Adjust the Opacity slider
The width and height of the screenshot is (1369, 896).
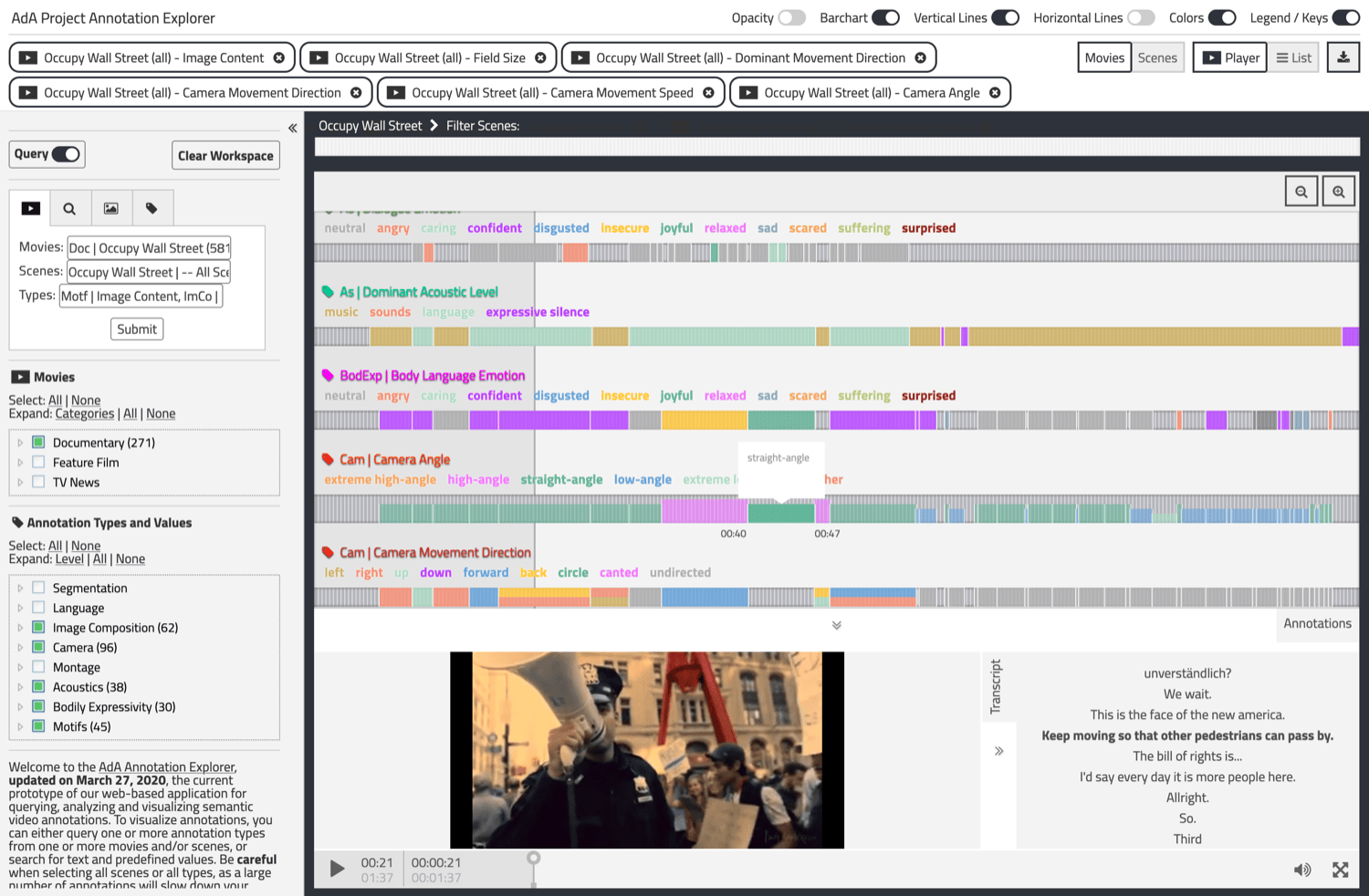(791, 16)
